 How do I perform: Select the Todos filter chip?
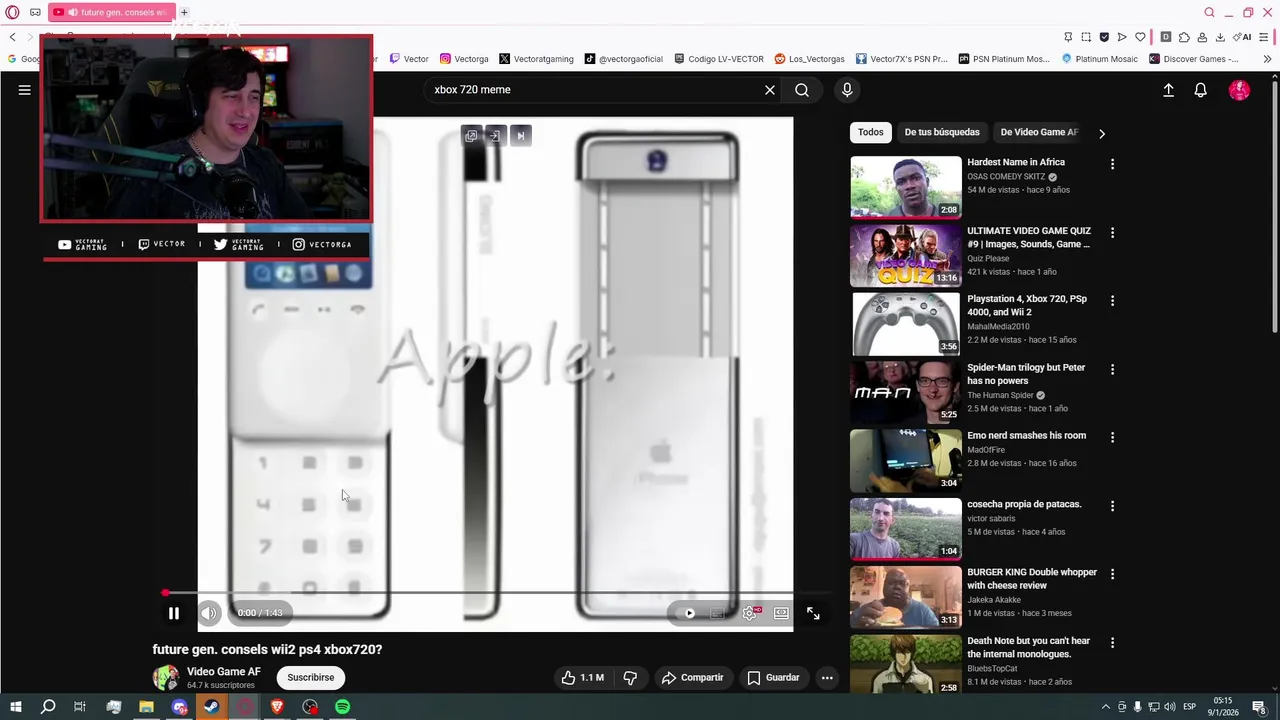coord(871,132)
